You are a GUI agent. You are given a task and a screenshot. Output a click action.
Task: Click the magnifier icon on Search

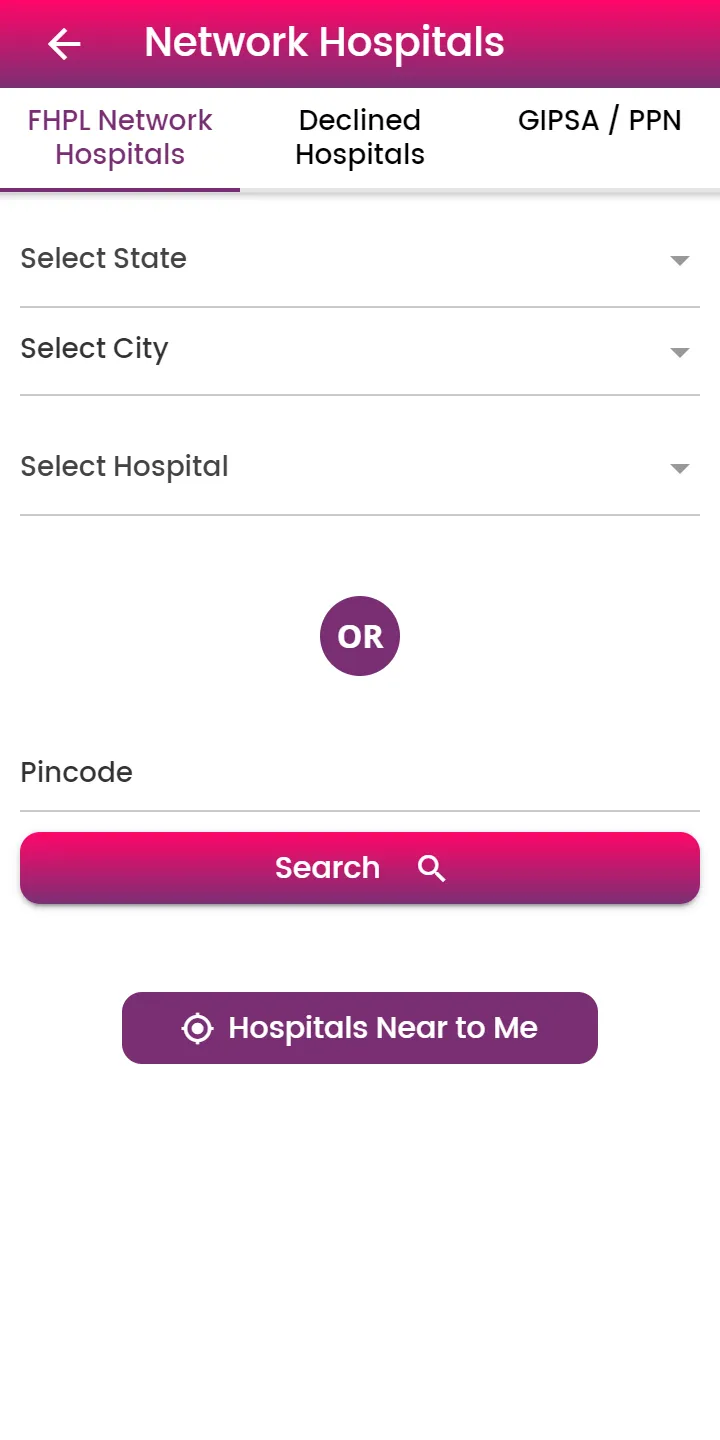432,868
